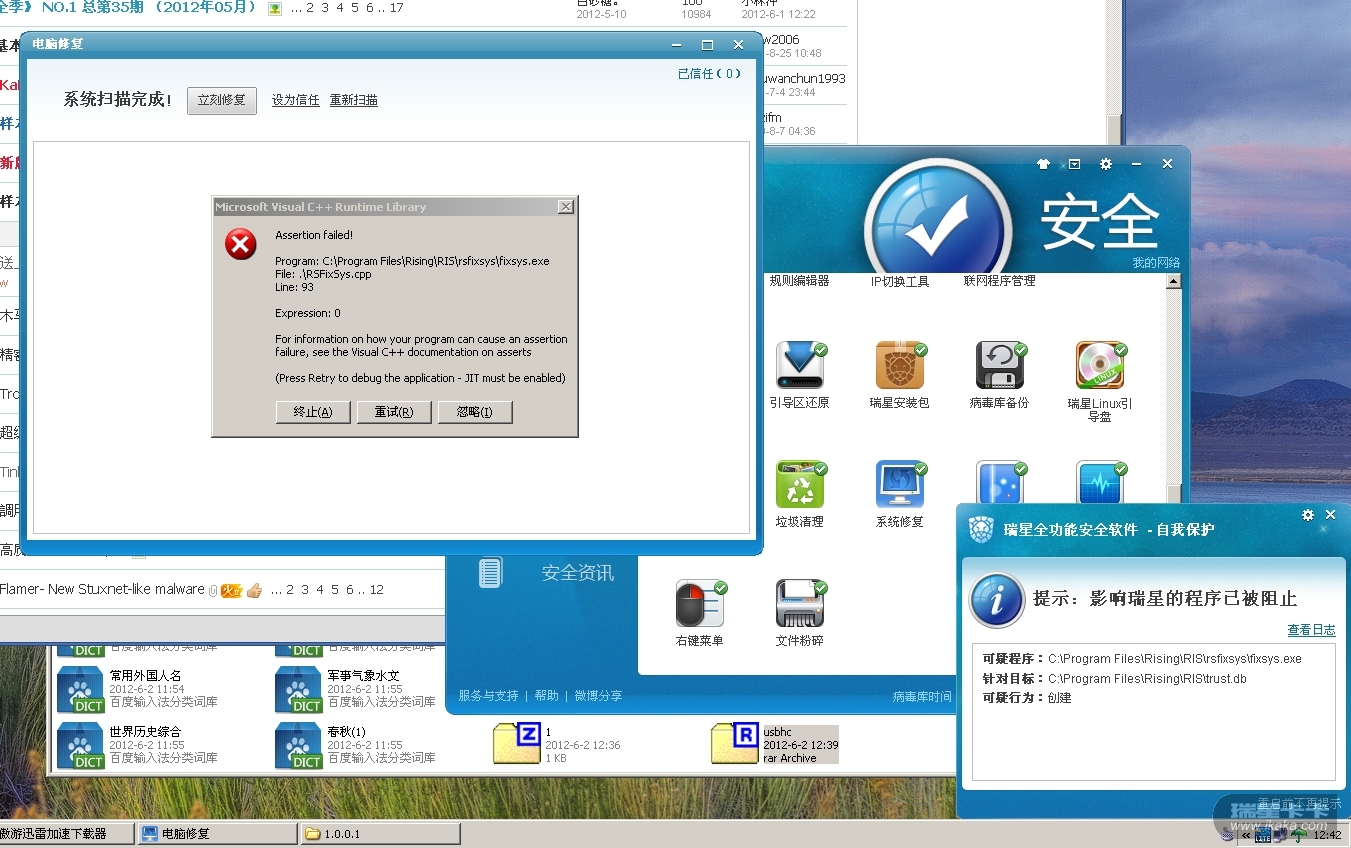The image size is (1351, 848).
Task: Click the green umbrella Rising tray icon
Action: click(x=1298, y=835)
